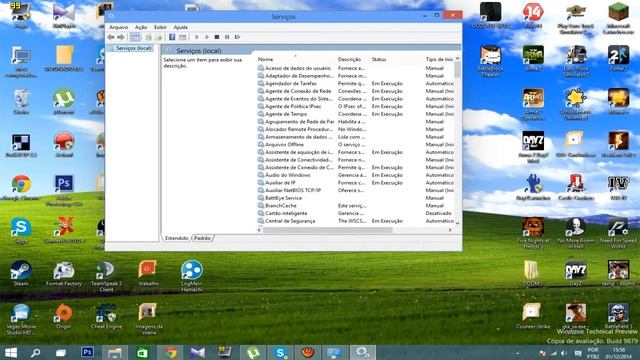The width and height of the screenshot is (640, 360).
Task: Open Skype from the taskbar
Action: pyautogui.click(x=280, y=352)
